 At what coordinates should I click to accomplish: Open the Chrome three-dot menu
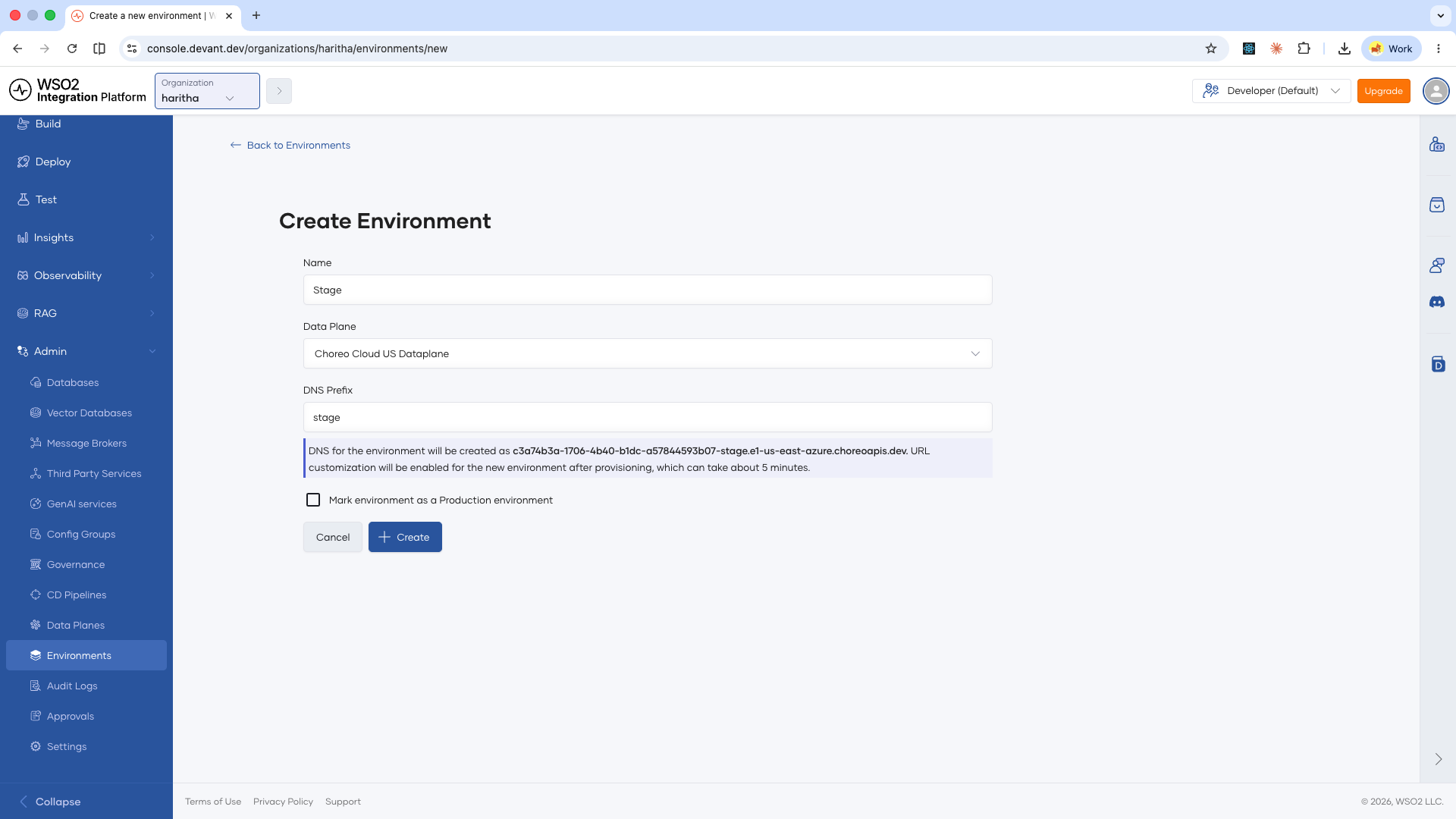coord(1439,49)
